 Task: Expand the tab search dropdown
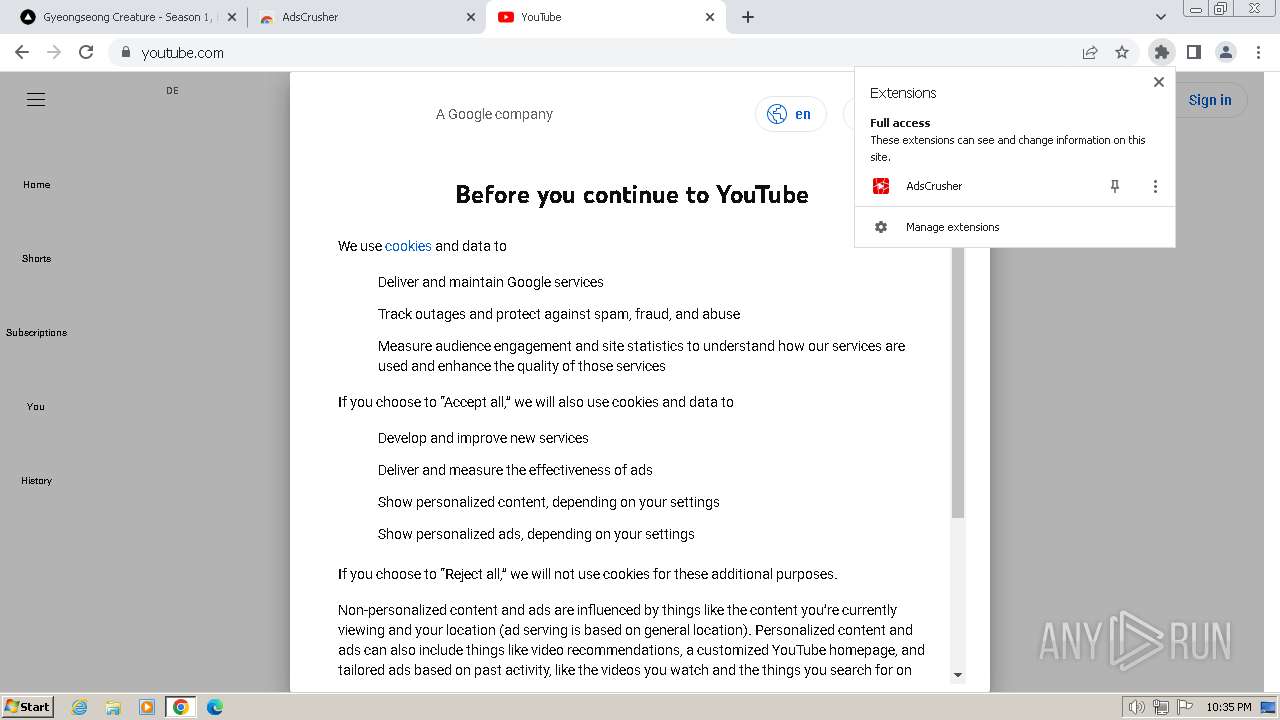[1160, 17]
